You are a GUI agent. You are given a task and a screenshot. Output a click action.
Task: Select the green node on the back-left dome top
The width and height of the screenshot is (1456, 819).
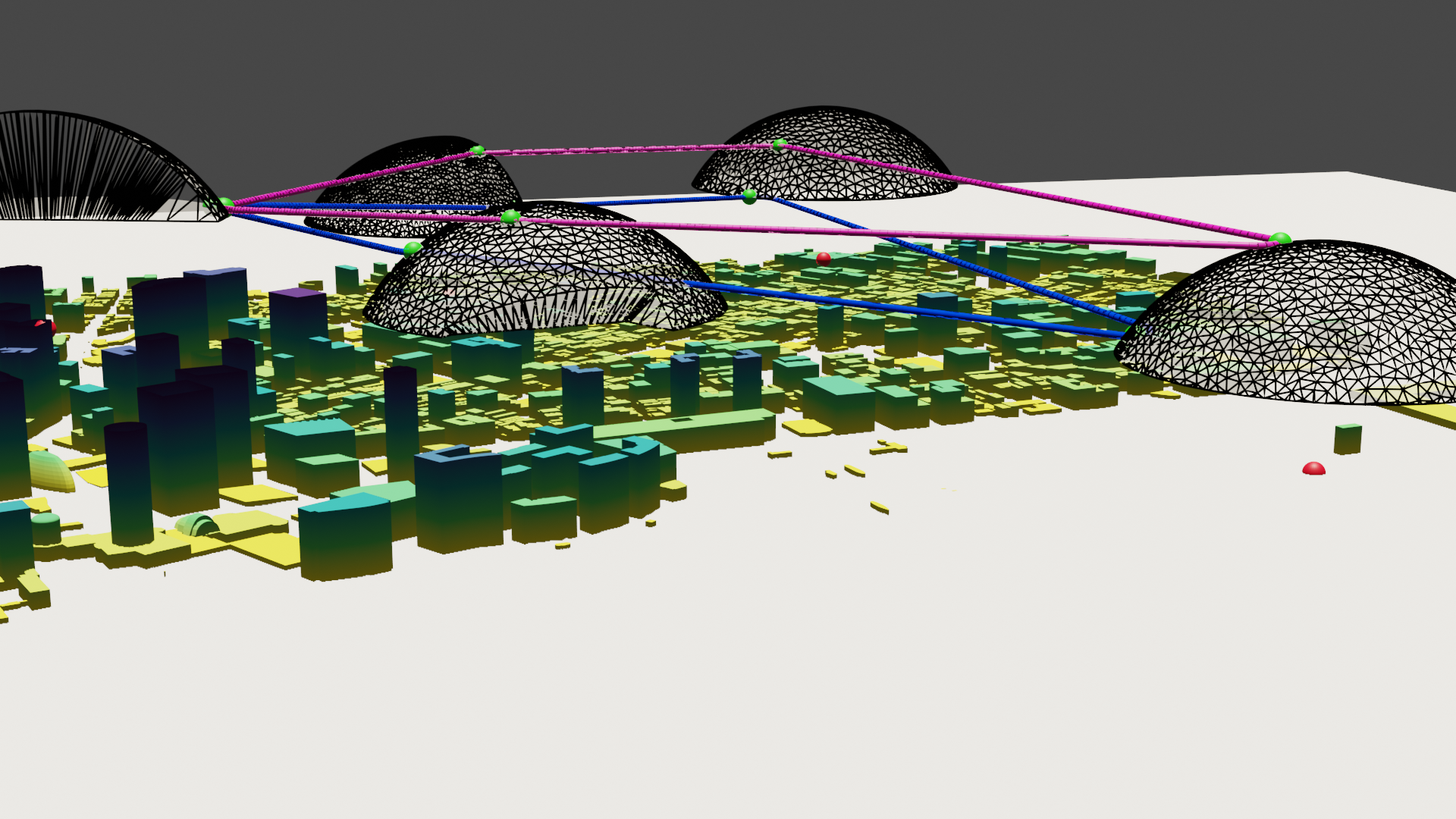pos(477,150)
